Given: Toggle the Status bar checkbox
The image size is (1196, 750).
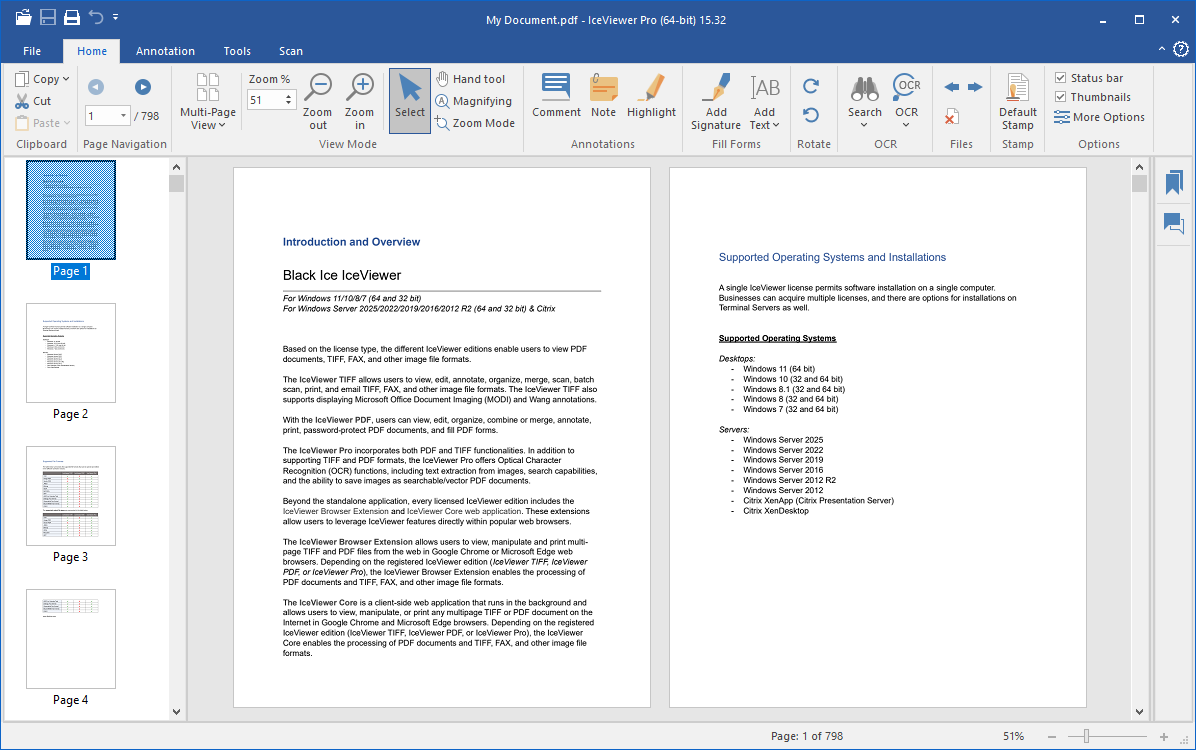Looking at the screenshot, I should [x=1060, y=78].
